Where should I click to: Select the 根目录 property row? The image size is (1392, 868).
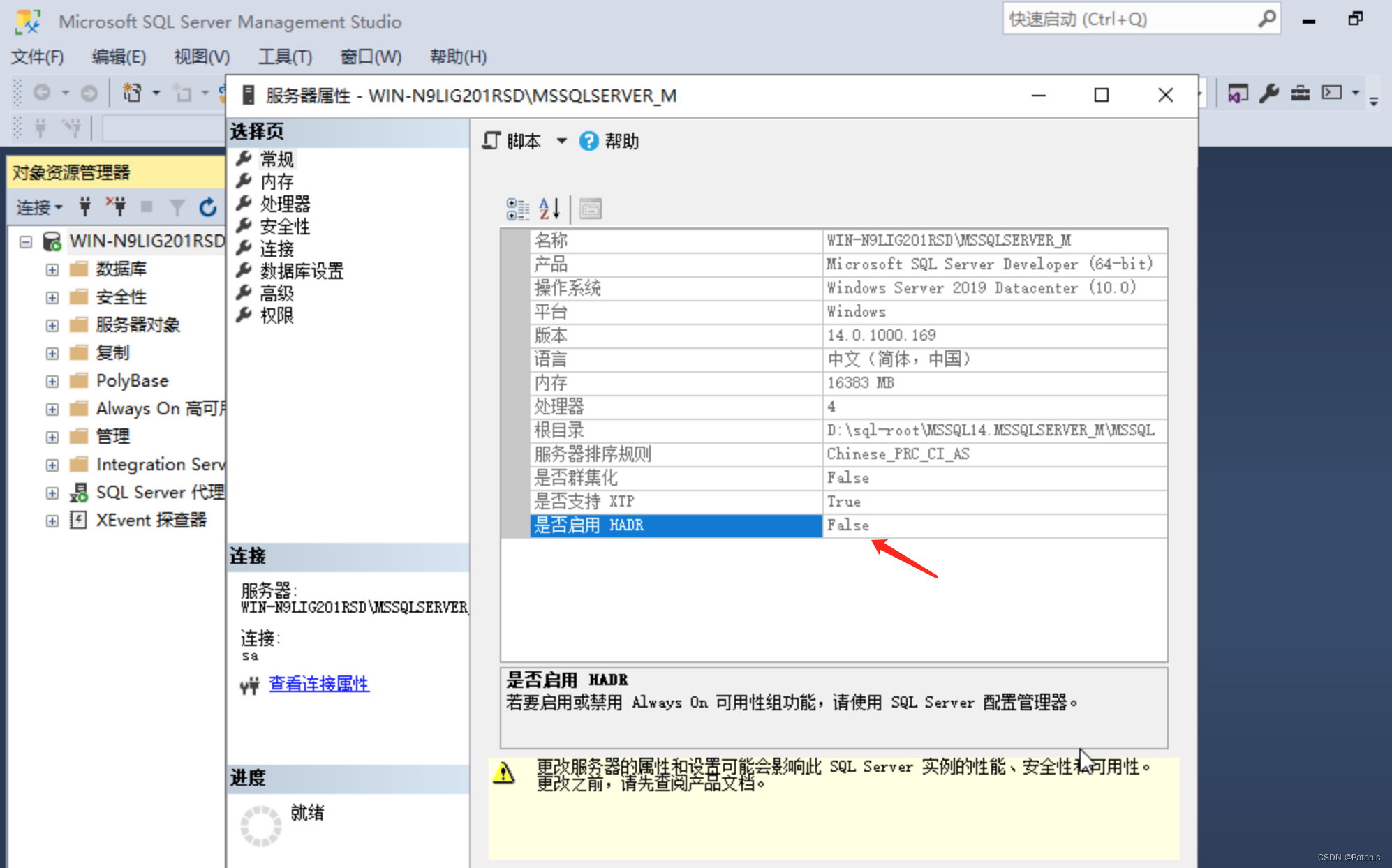click(848, 431)
